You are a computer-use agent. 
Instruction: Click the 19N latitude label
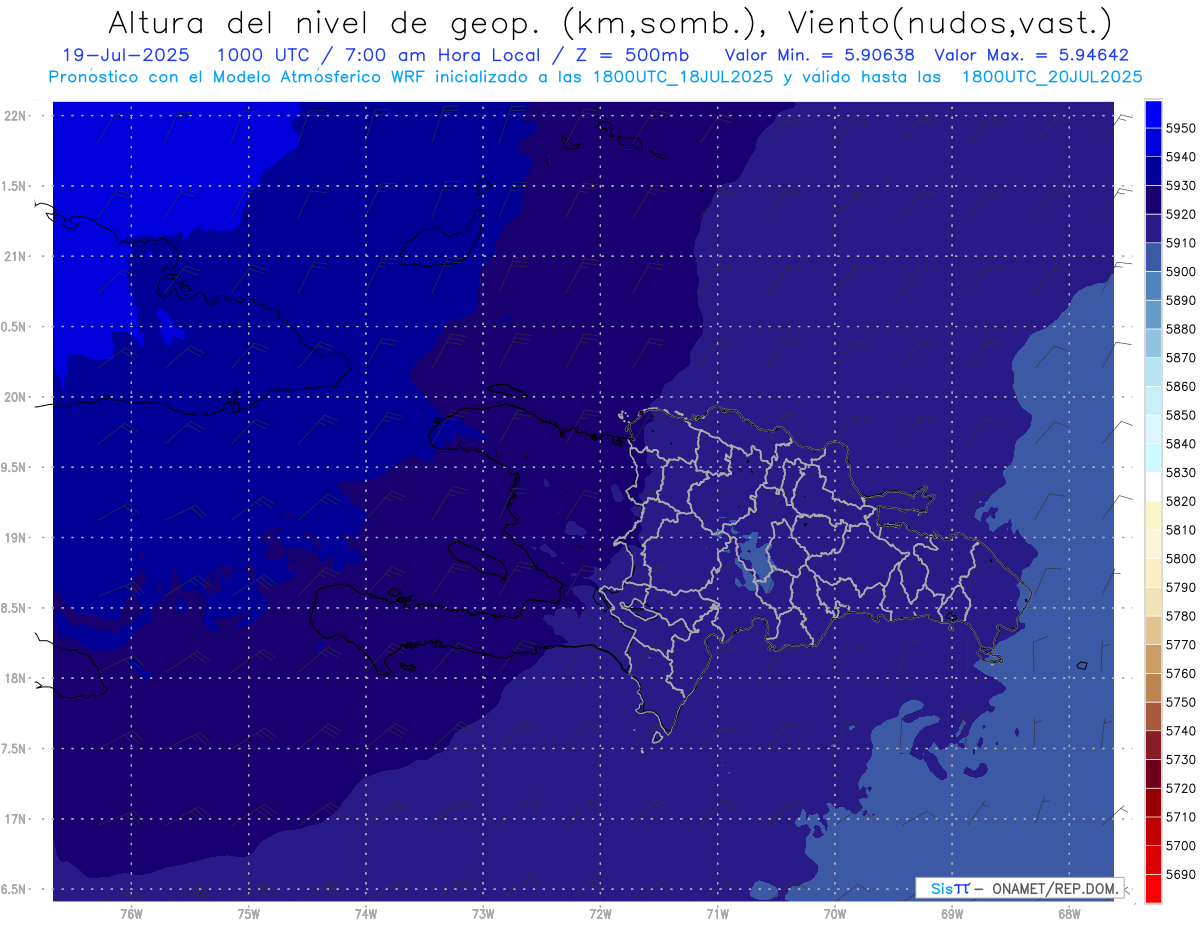(14, 538)
